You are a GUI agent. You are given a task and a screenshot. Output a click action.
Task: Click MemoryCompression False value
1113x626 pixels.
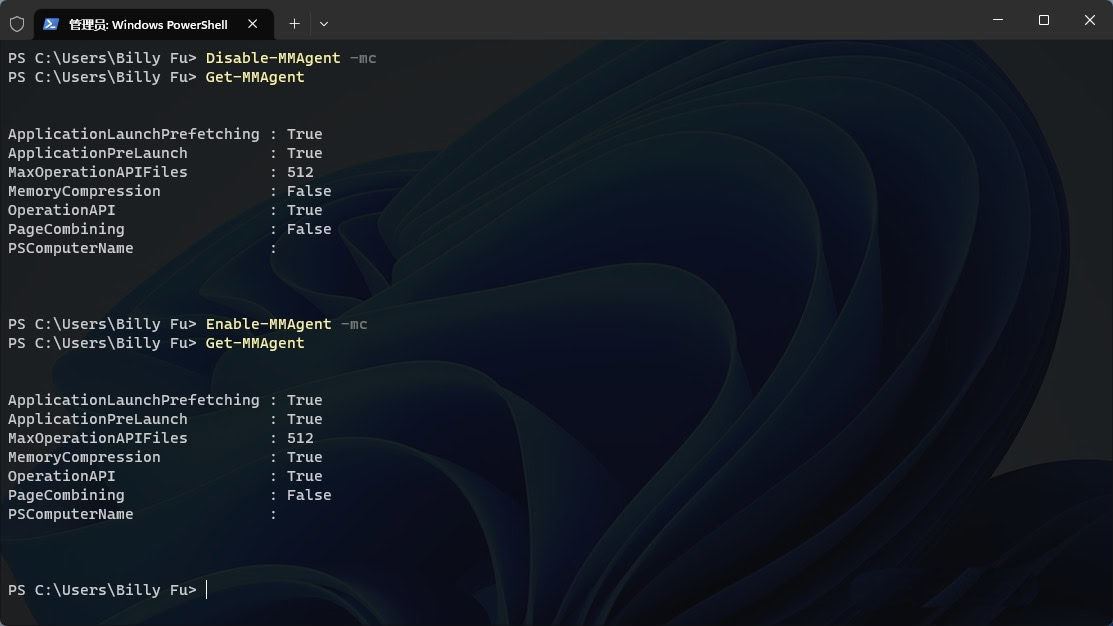click(x=309, y=192)
